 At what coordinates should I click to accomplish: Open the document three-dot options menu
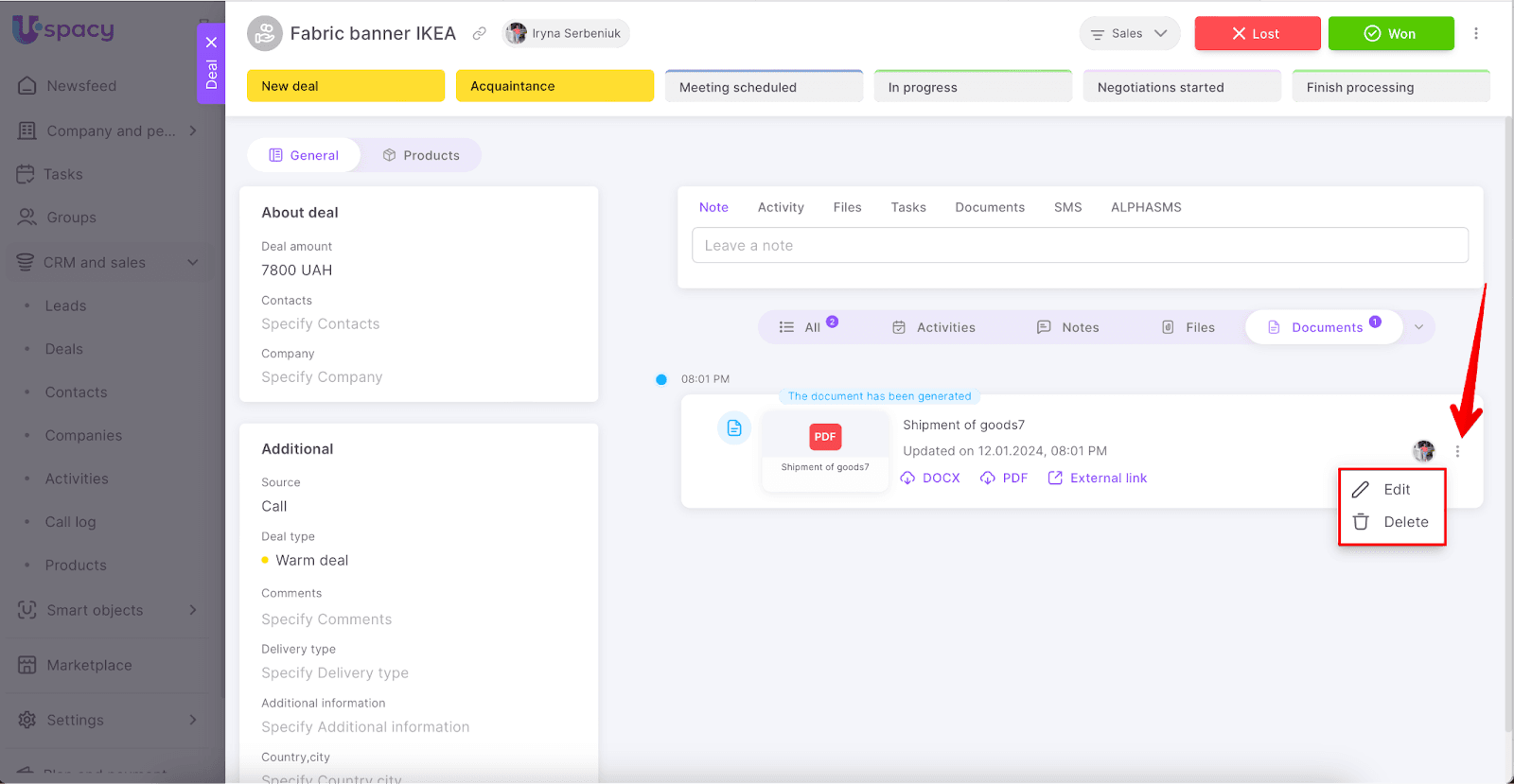pyautogui.click(x=1457, y=452)
